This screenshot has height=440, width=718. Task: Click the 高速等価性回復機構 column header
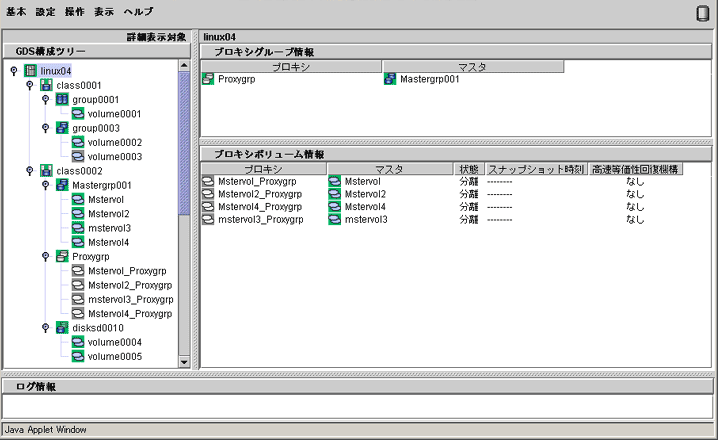(636, 169)
